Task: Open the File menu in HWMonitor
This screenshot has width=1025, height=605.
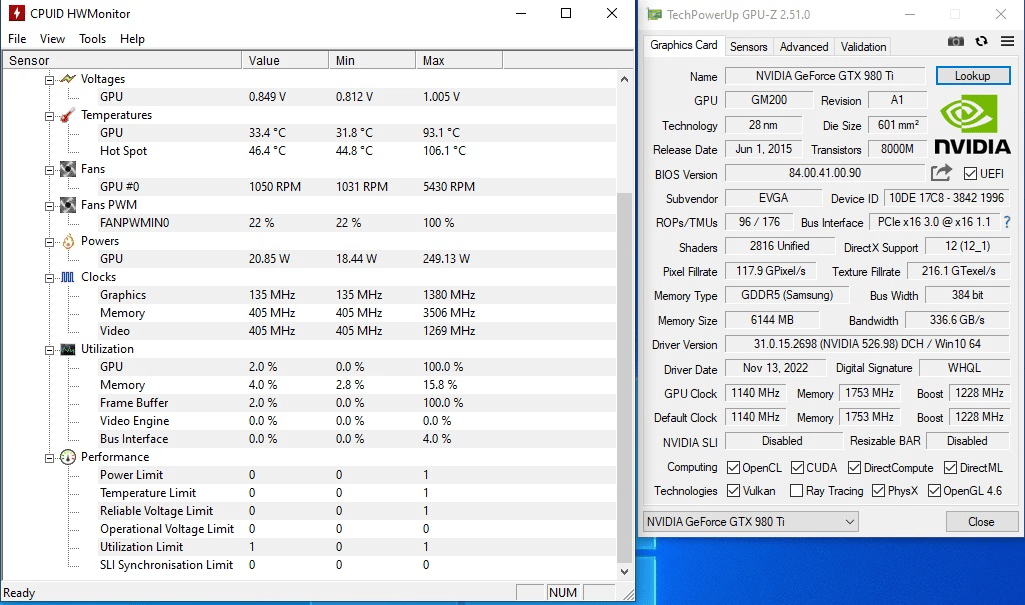Action: (17, 39)
